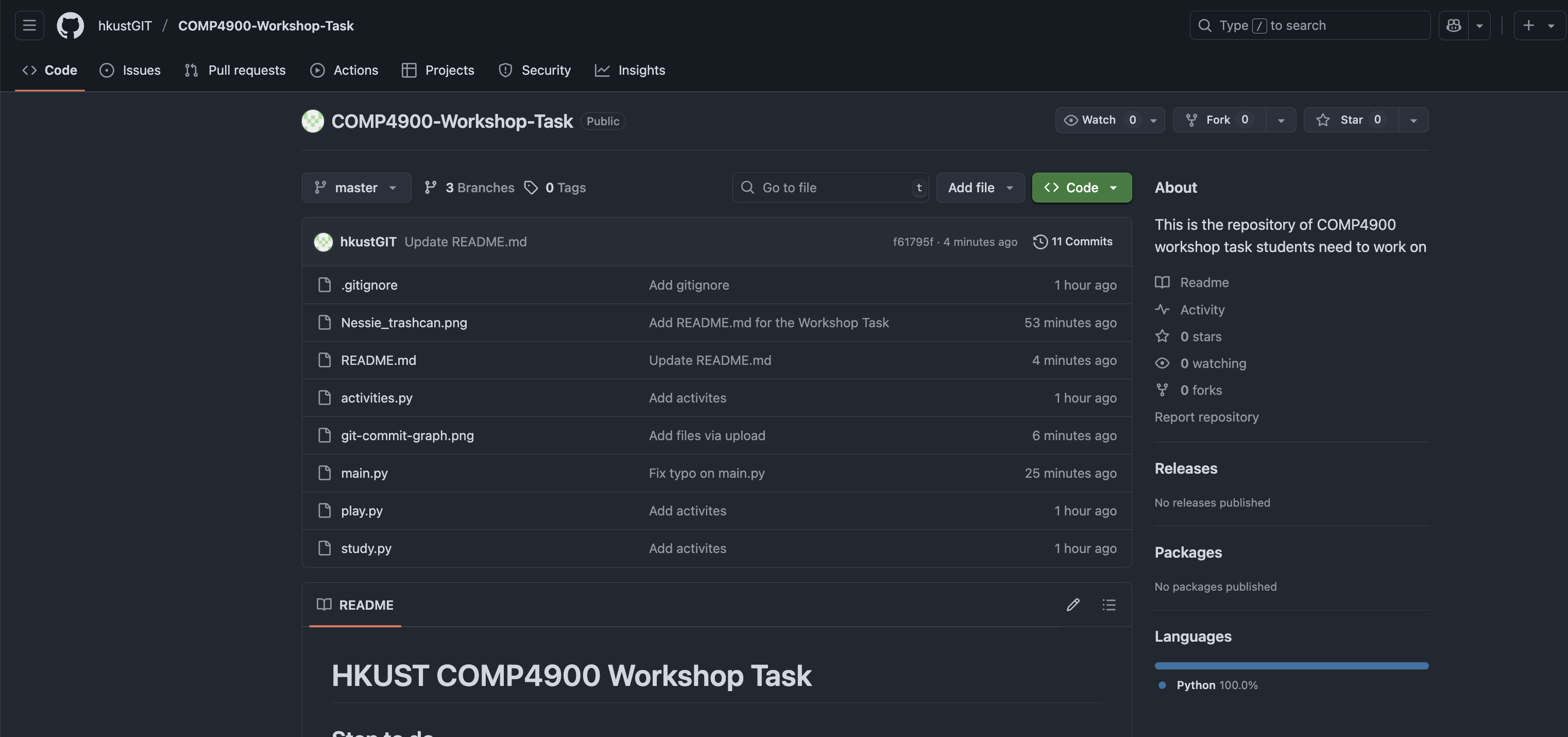Image resolution: width=1568 pixels, height=737 pixels.
Task: Select the README tab header
Action: 355,605
